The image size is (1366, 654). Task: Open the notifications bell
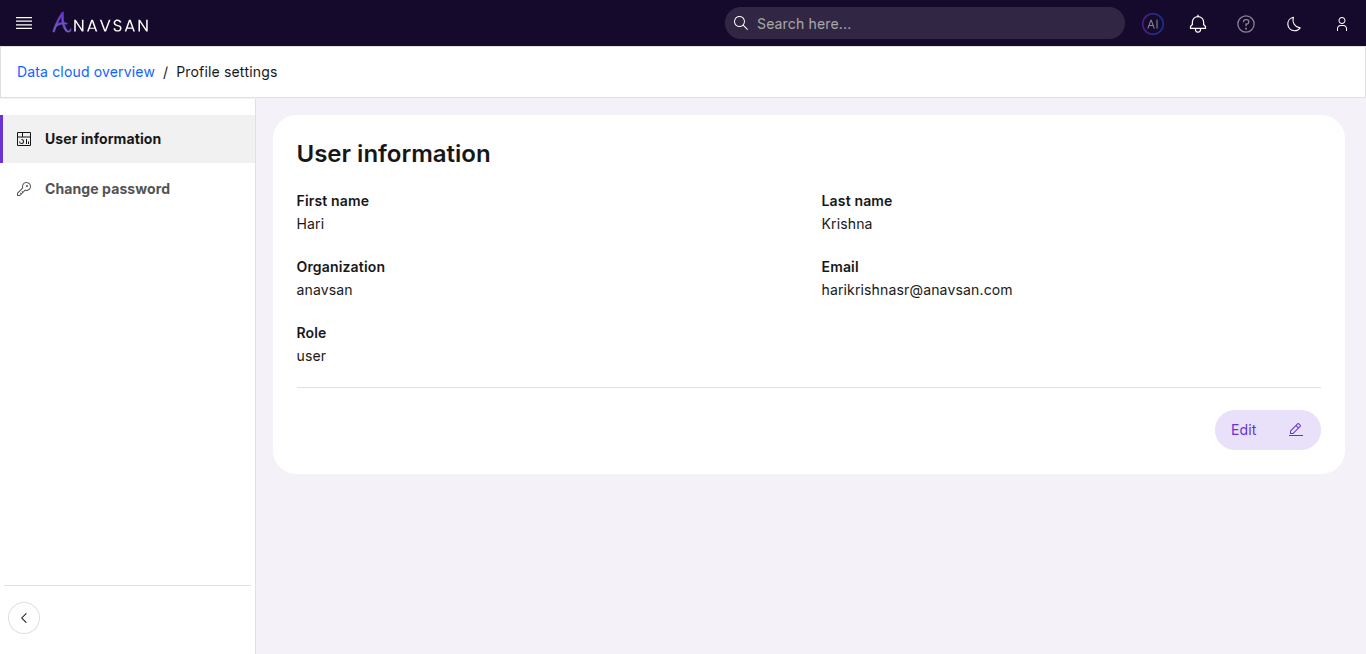[1198, 23]
